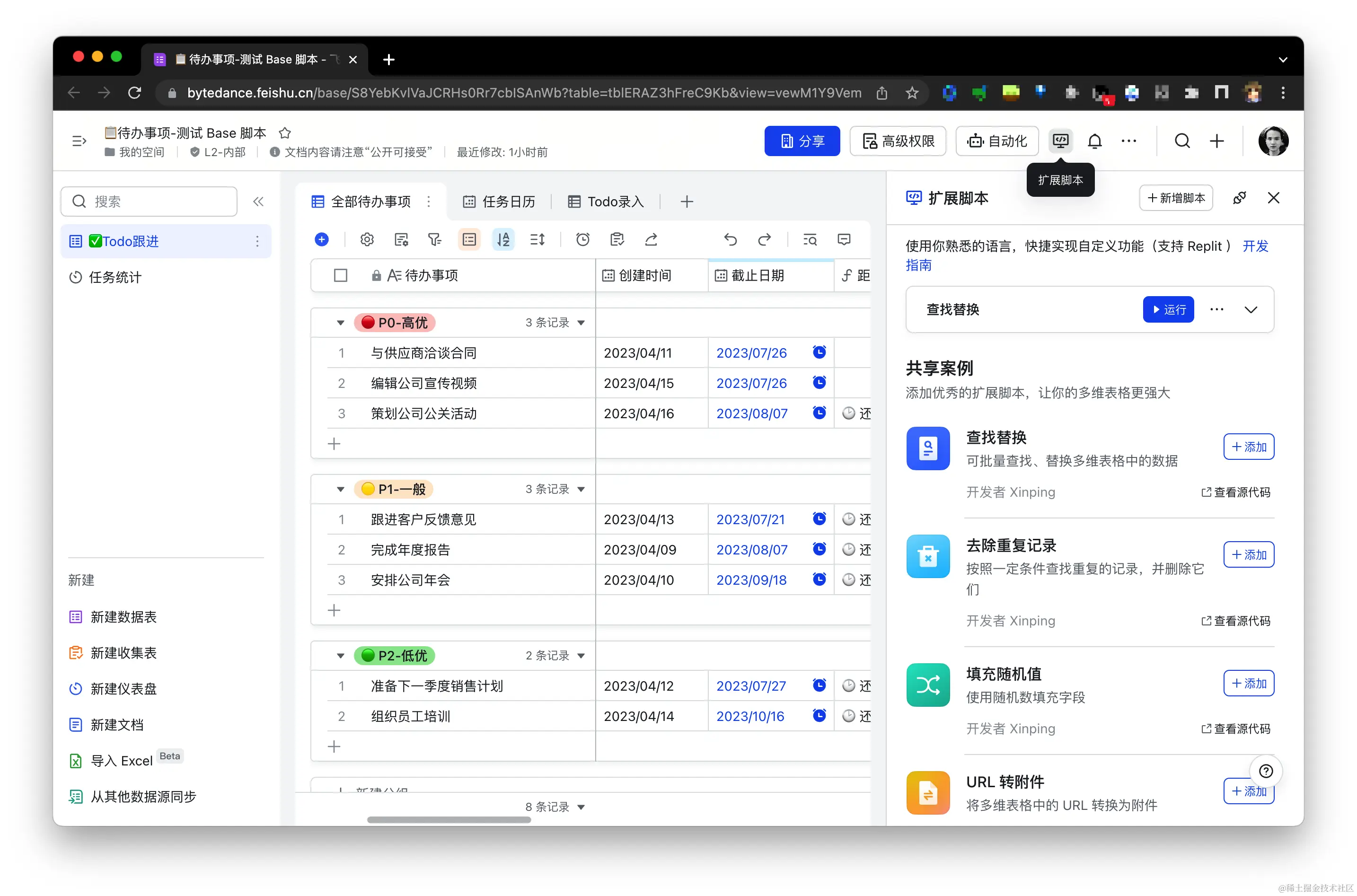Viewport: 1357px width, 896px height.
Task: Open the 查找替换 script more options
Action: coord(1216,310)
